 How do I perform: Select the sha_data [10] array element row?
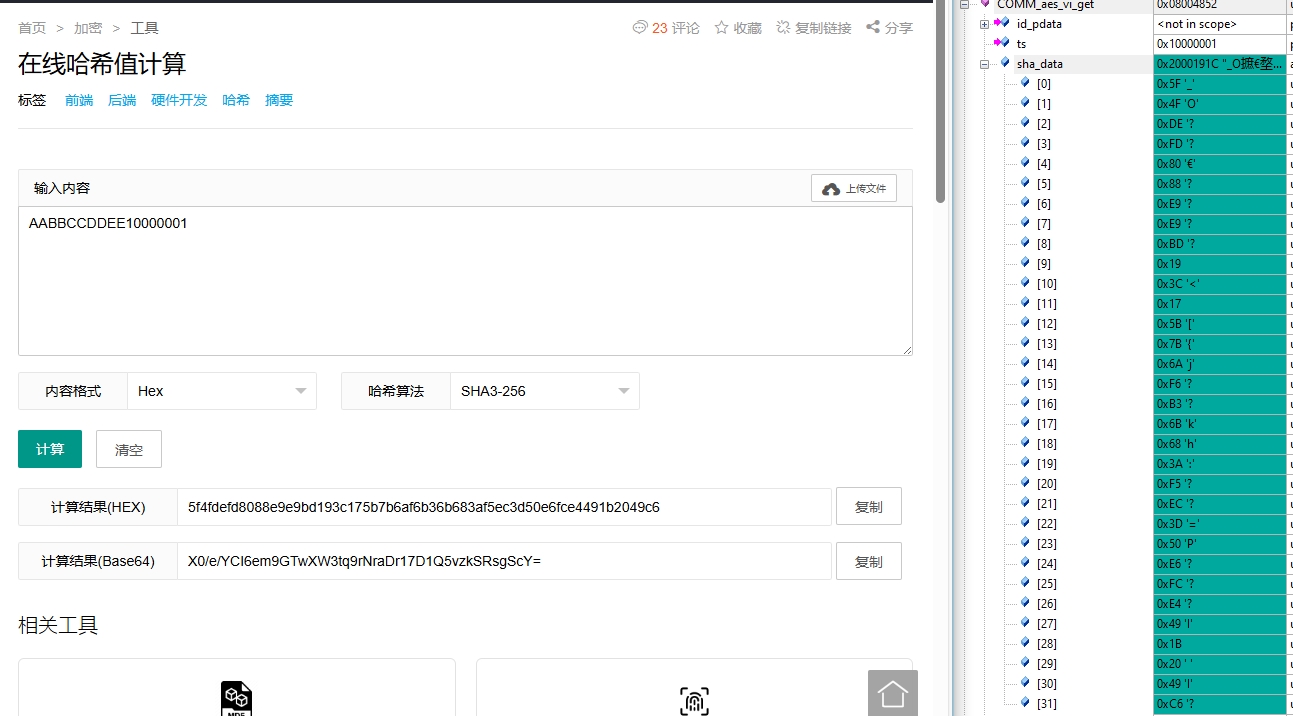pos(1046,284)
